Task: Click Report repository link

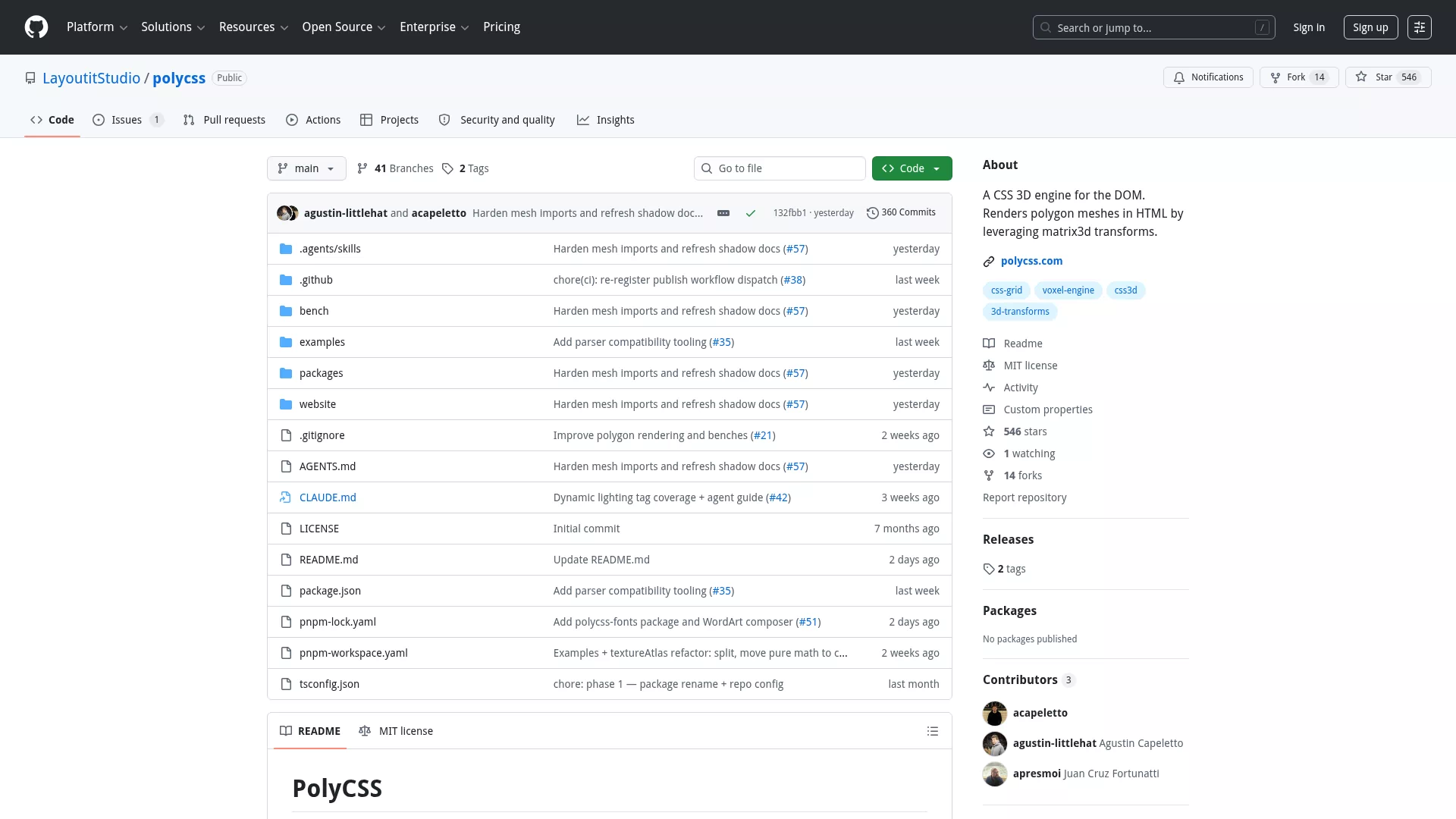Action: (1025, 497)
